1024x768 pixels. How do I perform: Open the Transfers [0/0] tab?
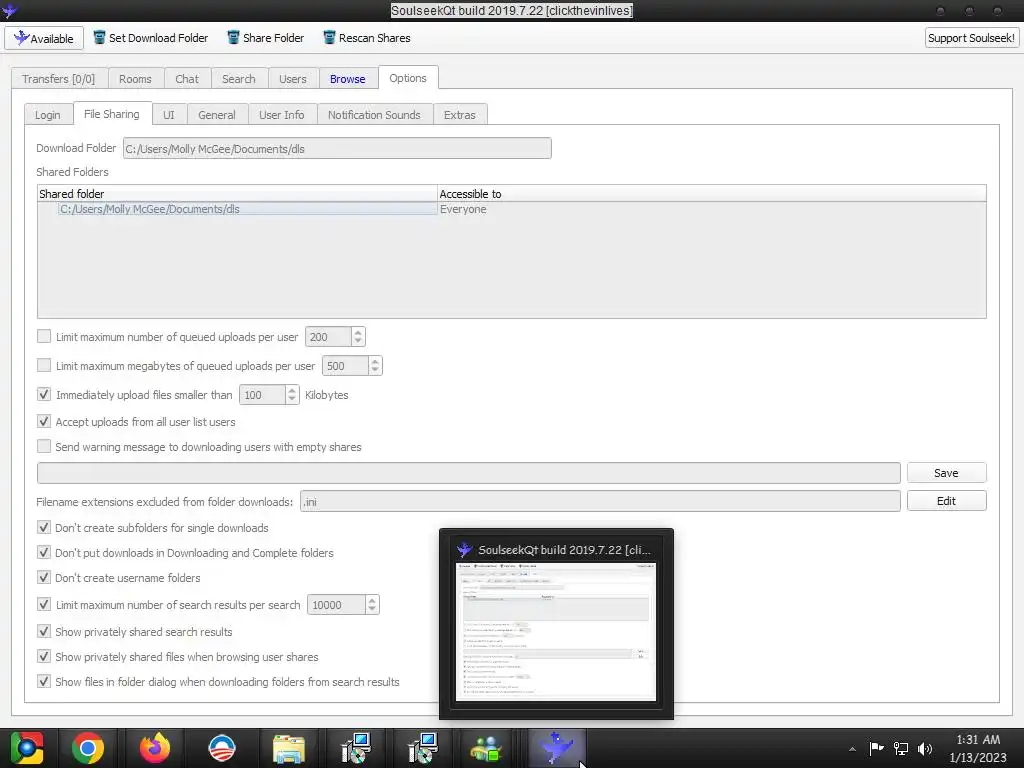coord(59,79)
